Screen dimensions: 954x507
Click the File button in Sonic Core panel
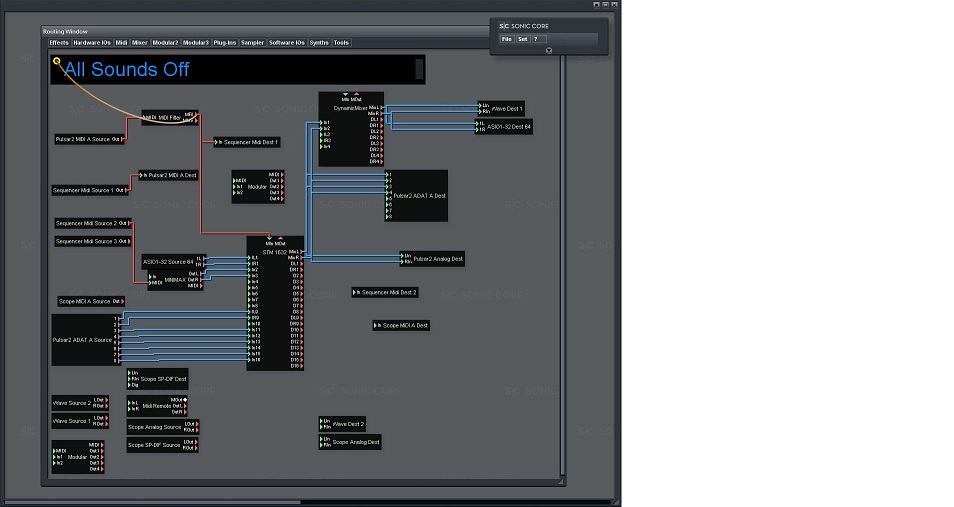click(x=506, y=39)
